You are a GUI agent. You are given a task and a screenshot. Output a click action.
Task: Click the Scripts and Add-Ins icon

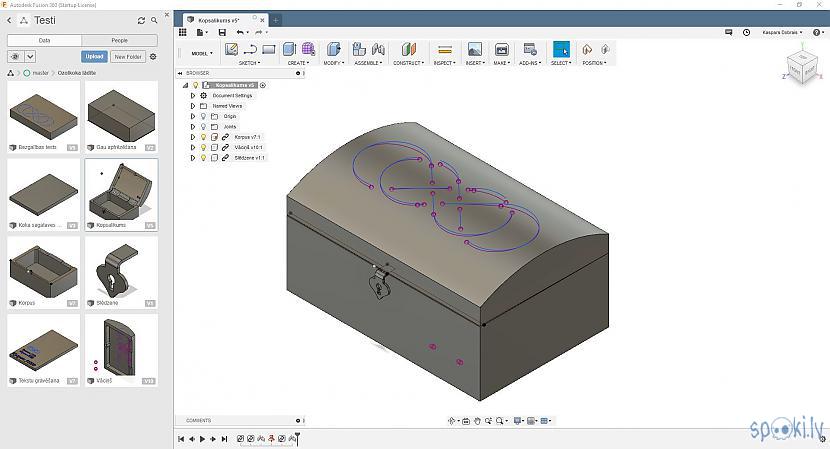[x=530, y=49]
